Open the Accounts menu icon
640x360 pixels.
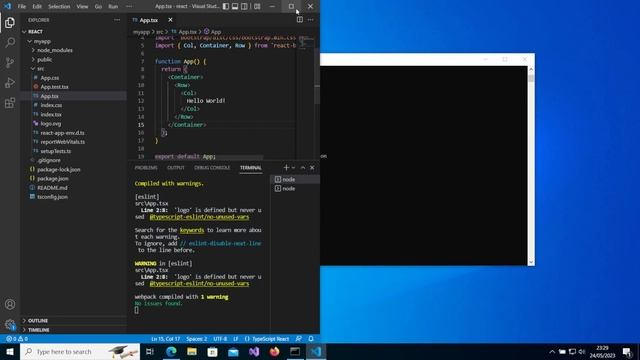[10, 304]
